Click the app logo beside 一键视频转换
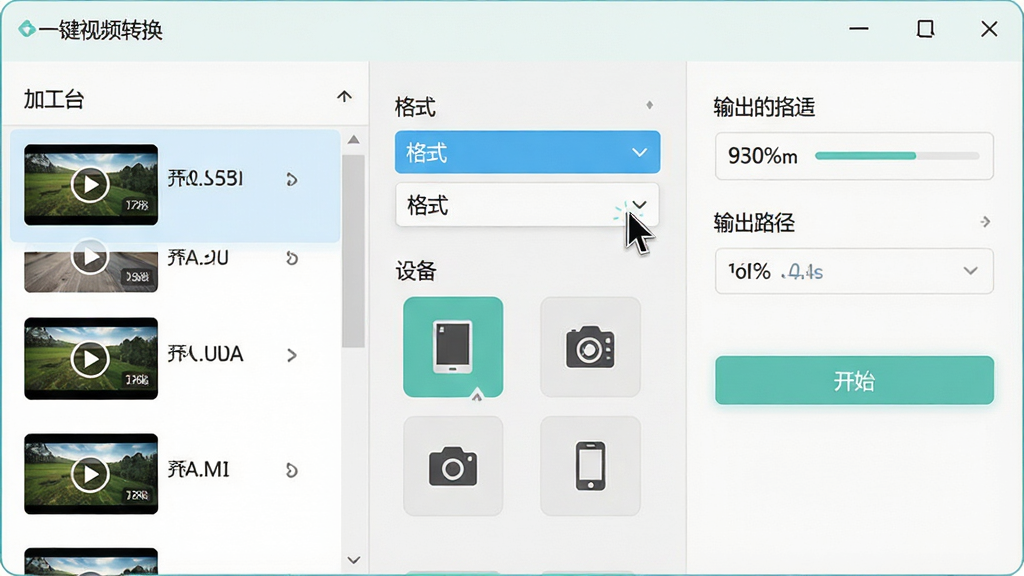The image size is (1024, 576). coord(27,29)
